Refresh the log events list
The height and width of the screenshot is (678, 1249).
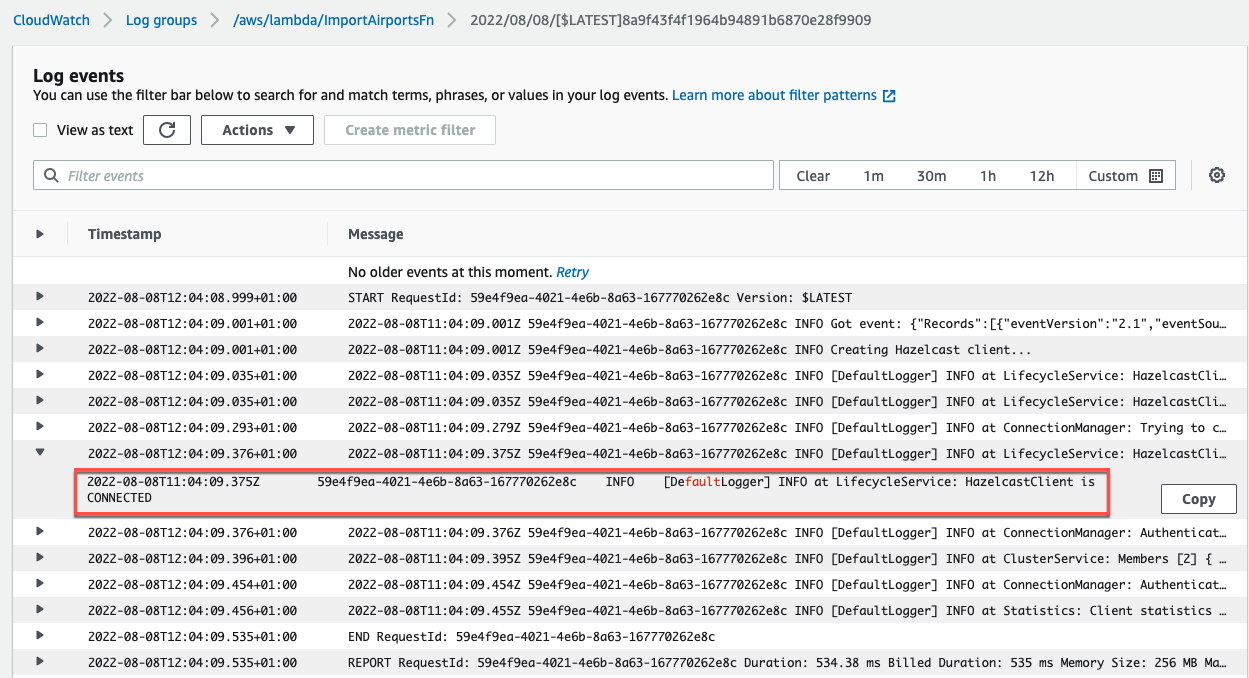point(166,129)
